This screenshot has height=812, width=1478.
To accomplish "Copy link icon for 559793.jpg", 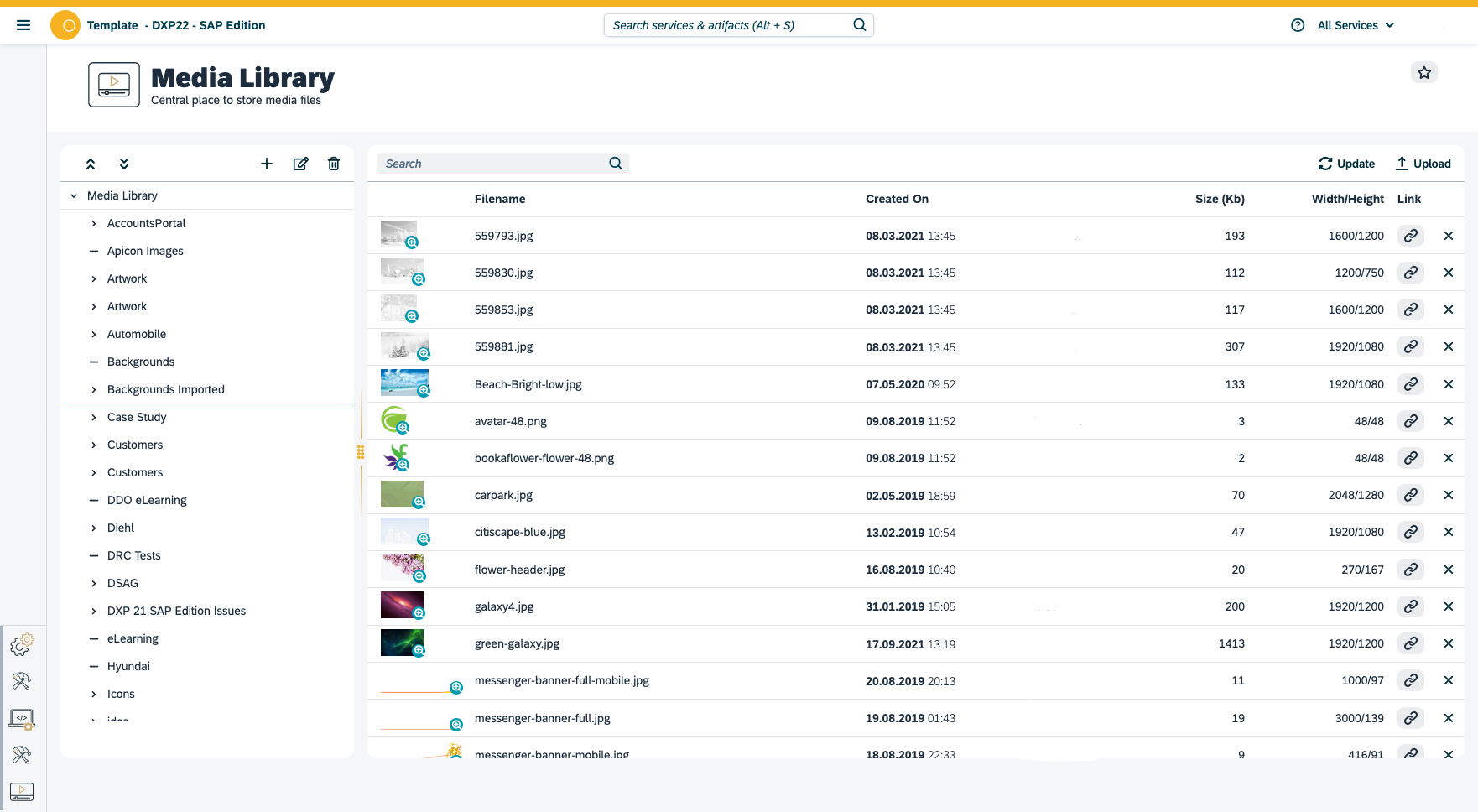I will 1411,236.
